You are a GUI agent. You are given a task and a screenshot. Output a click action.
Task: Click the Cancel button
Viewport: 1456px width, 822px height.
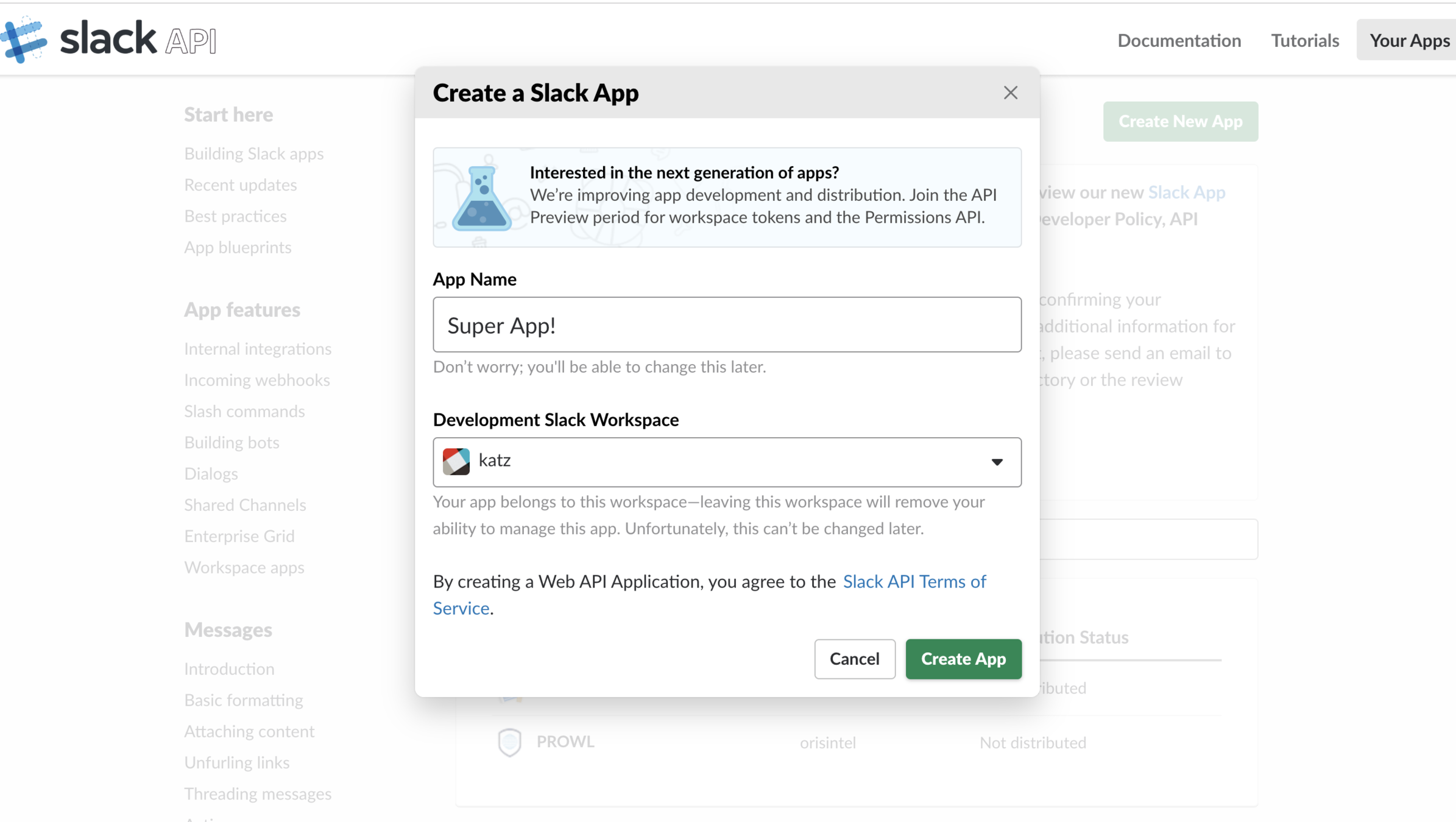(854, 659)
